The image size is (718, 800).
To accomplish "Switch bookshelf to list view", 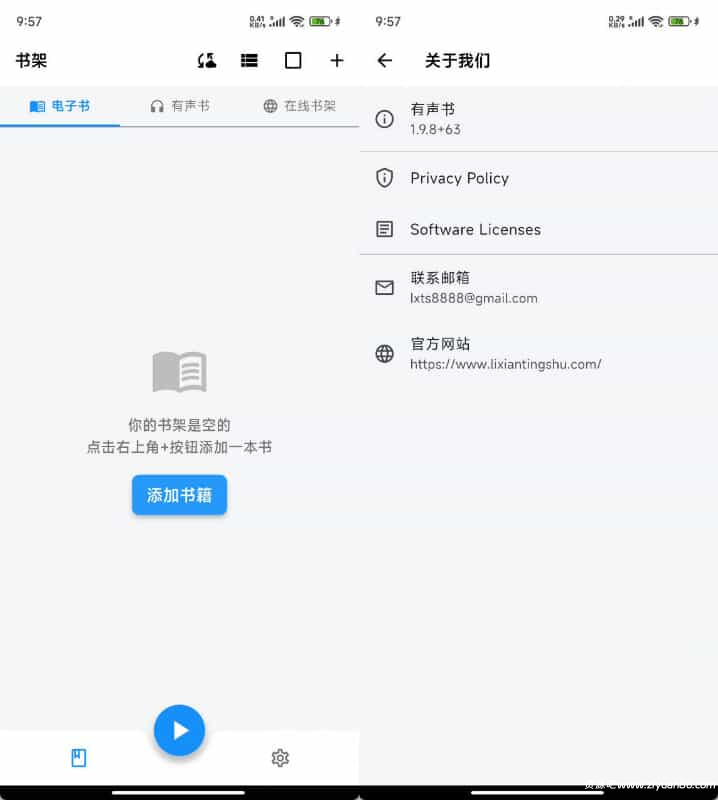I will click(x=249, y=61).
